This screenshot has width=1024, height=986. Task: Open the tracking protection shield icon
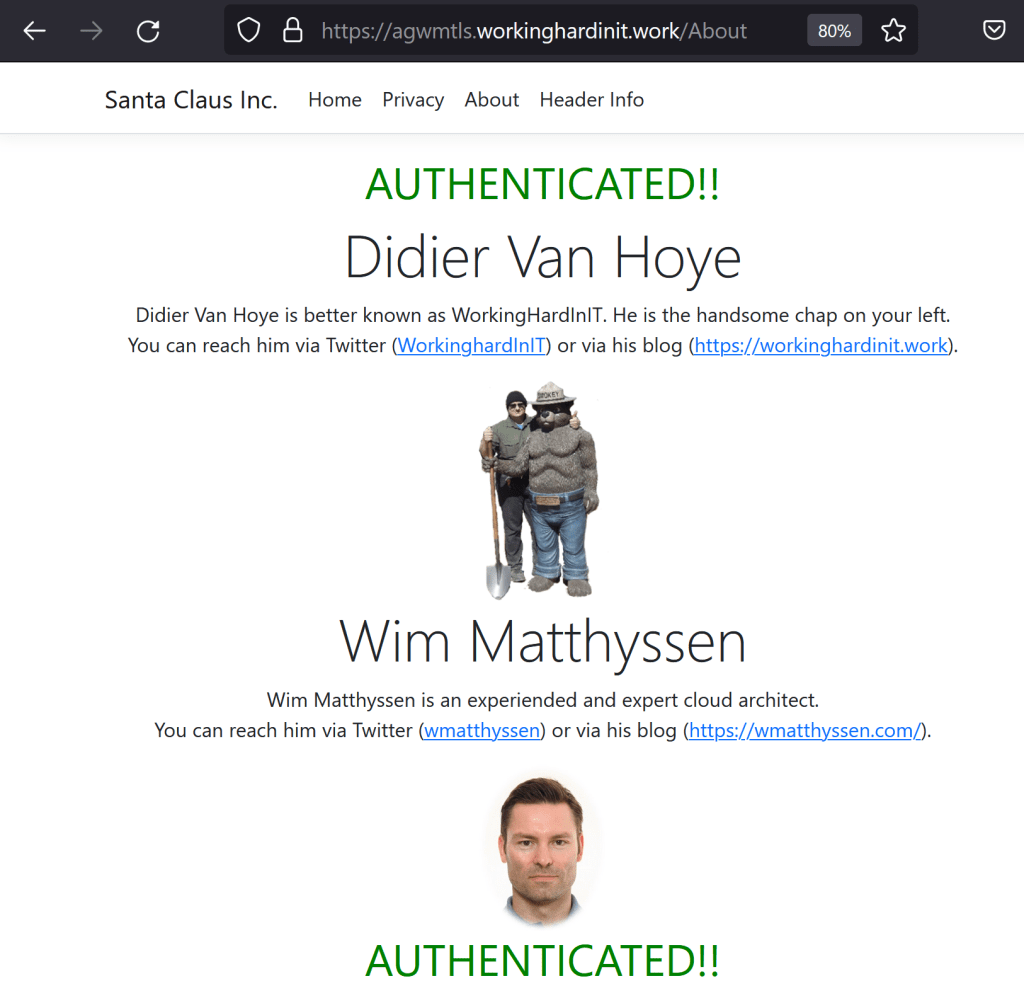[x=249, y=30]
